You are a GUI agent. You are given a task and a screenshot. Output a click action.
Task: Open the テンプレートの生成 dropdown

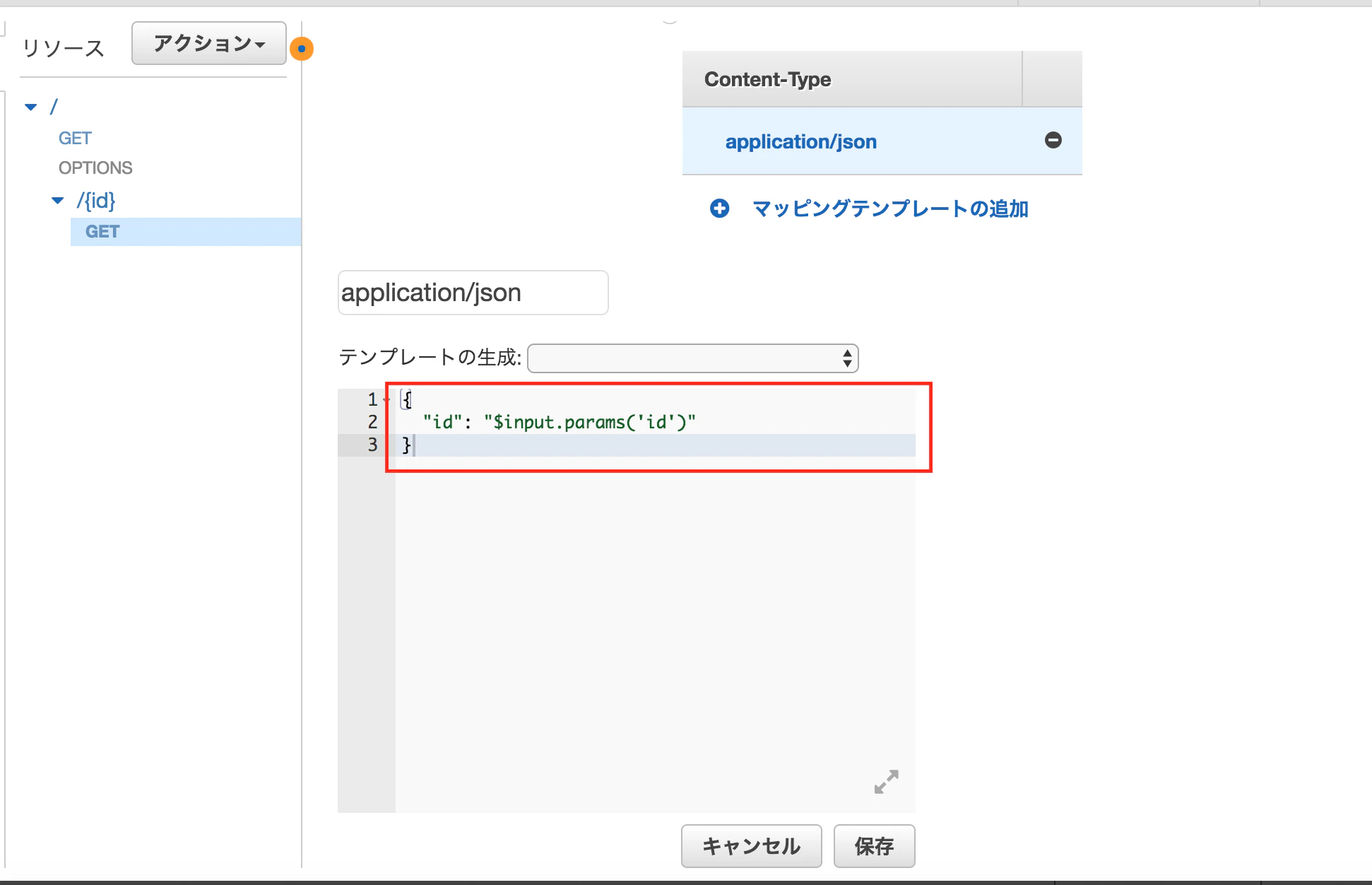coord(692,358)
